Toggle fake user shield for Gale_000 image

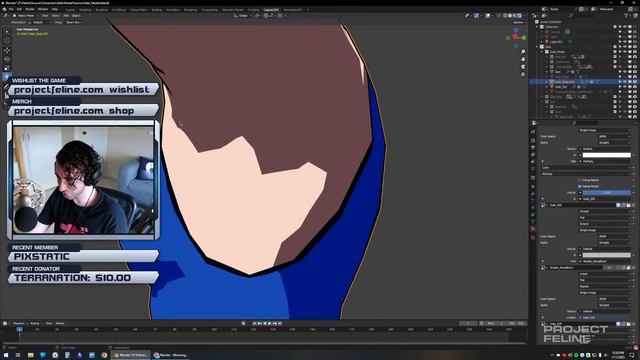tap(618, 205)
